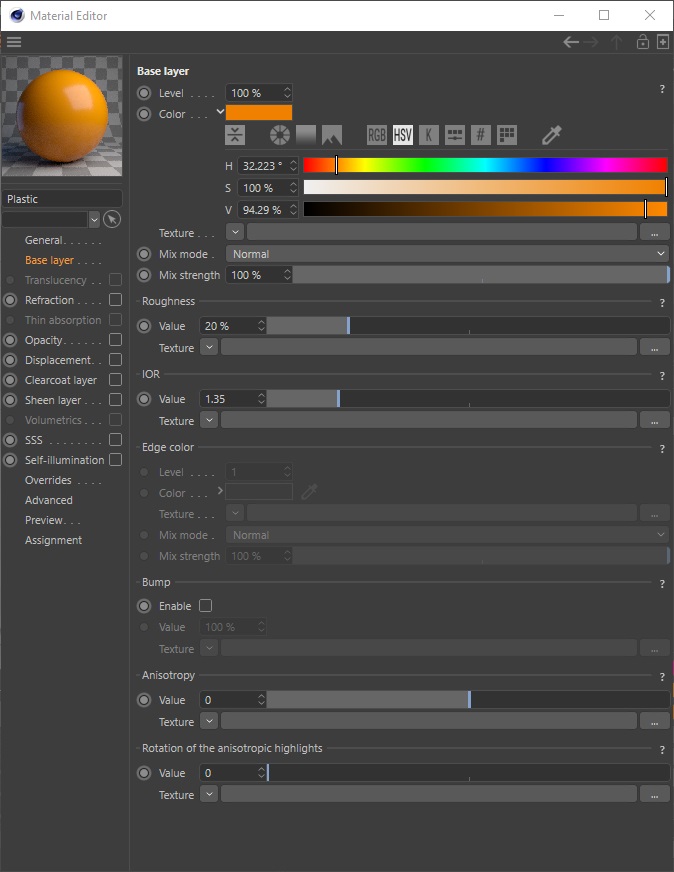Viewport: 674px width, 872px height.
Task: Select the spectrum gradient icon
Action: tap(306, 135)
